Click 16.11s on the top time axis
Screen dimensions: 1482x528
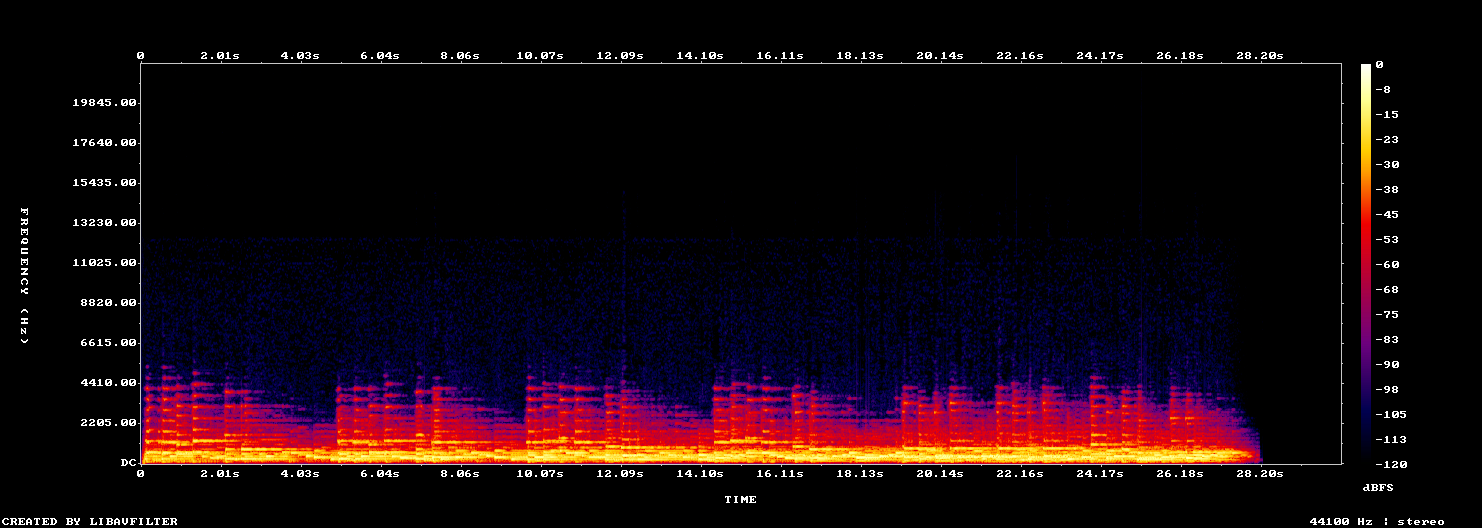(780, 56)
